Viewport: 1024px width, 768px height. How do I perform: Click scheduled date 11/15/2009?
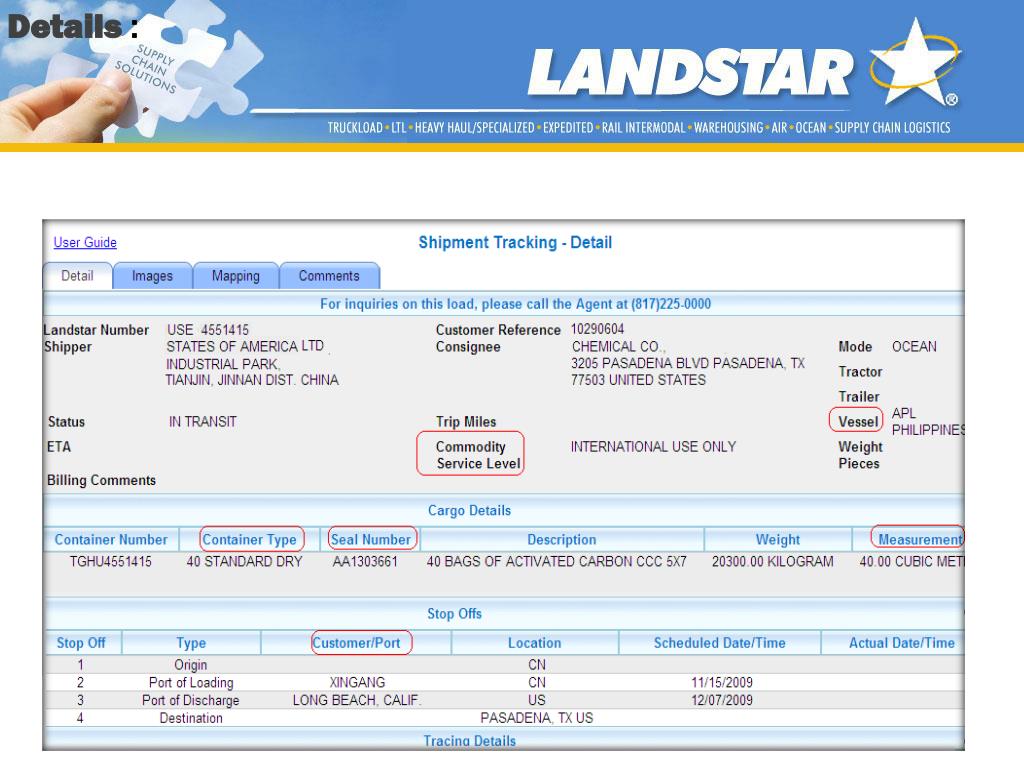722,682
